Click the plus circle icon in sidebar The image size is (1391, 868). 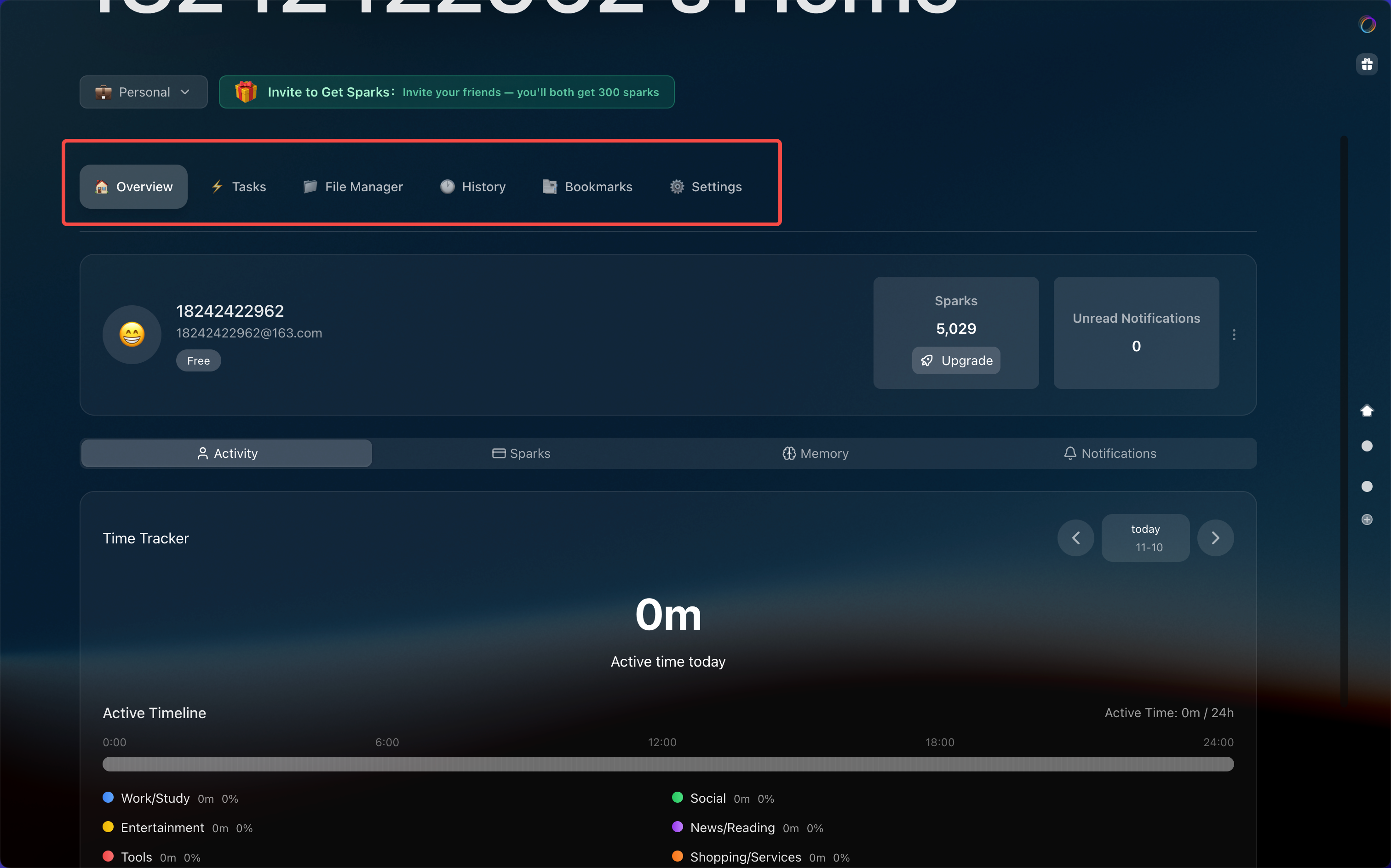click(x=1367, y=520)
